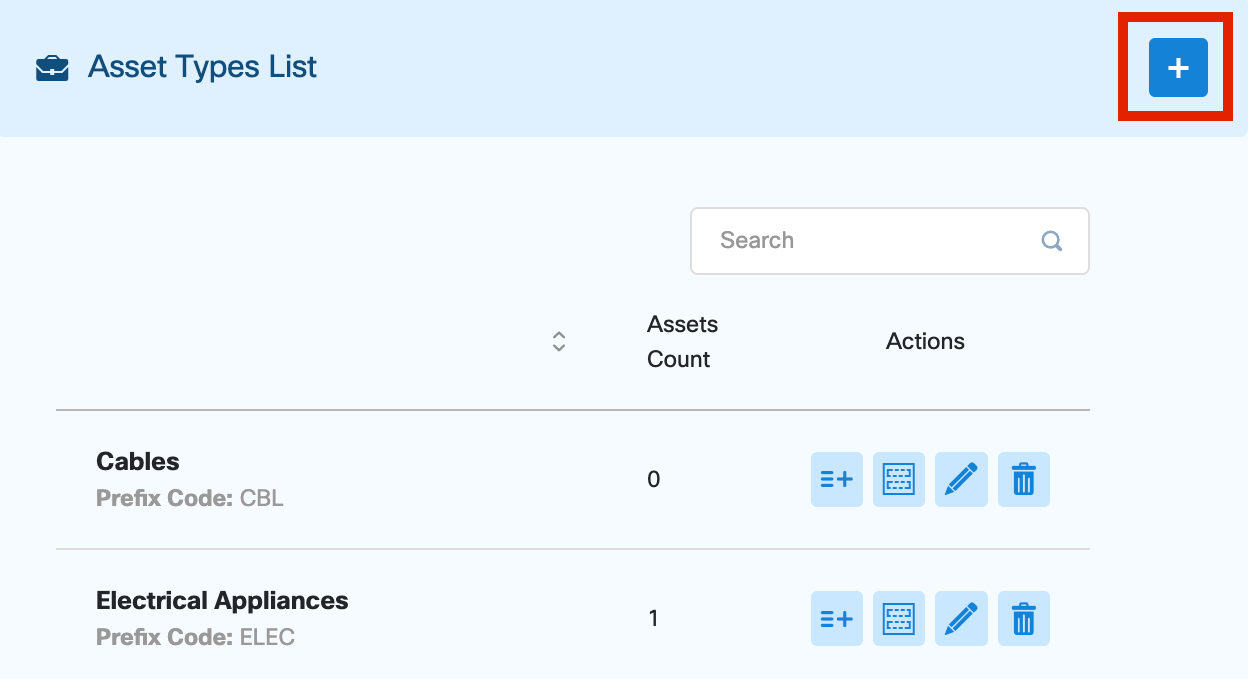Open the add asset form for Cables
This screenshot has width=1248, height=679.
(x=836, y=479)
